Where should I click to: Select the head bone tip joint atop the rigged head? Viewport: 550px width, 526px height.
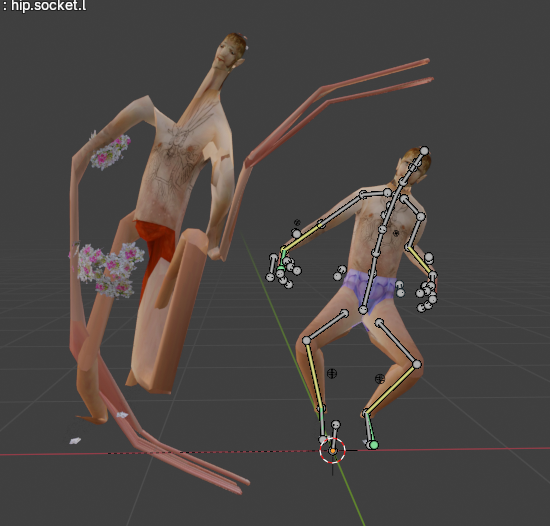[x=424, y=151]
